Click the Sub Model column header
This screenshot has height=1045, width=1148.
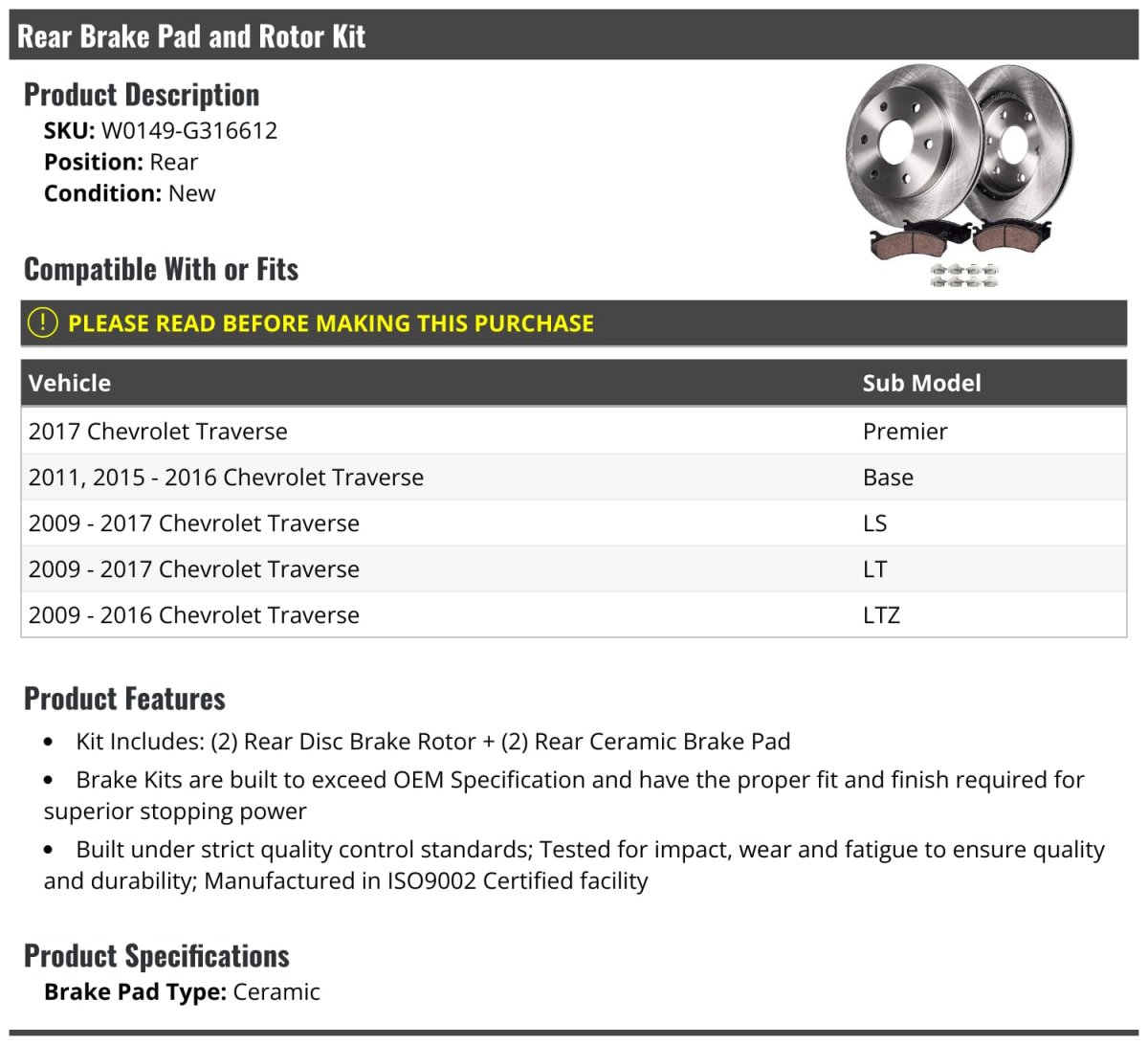(921, 383)
